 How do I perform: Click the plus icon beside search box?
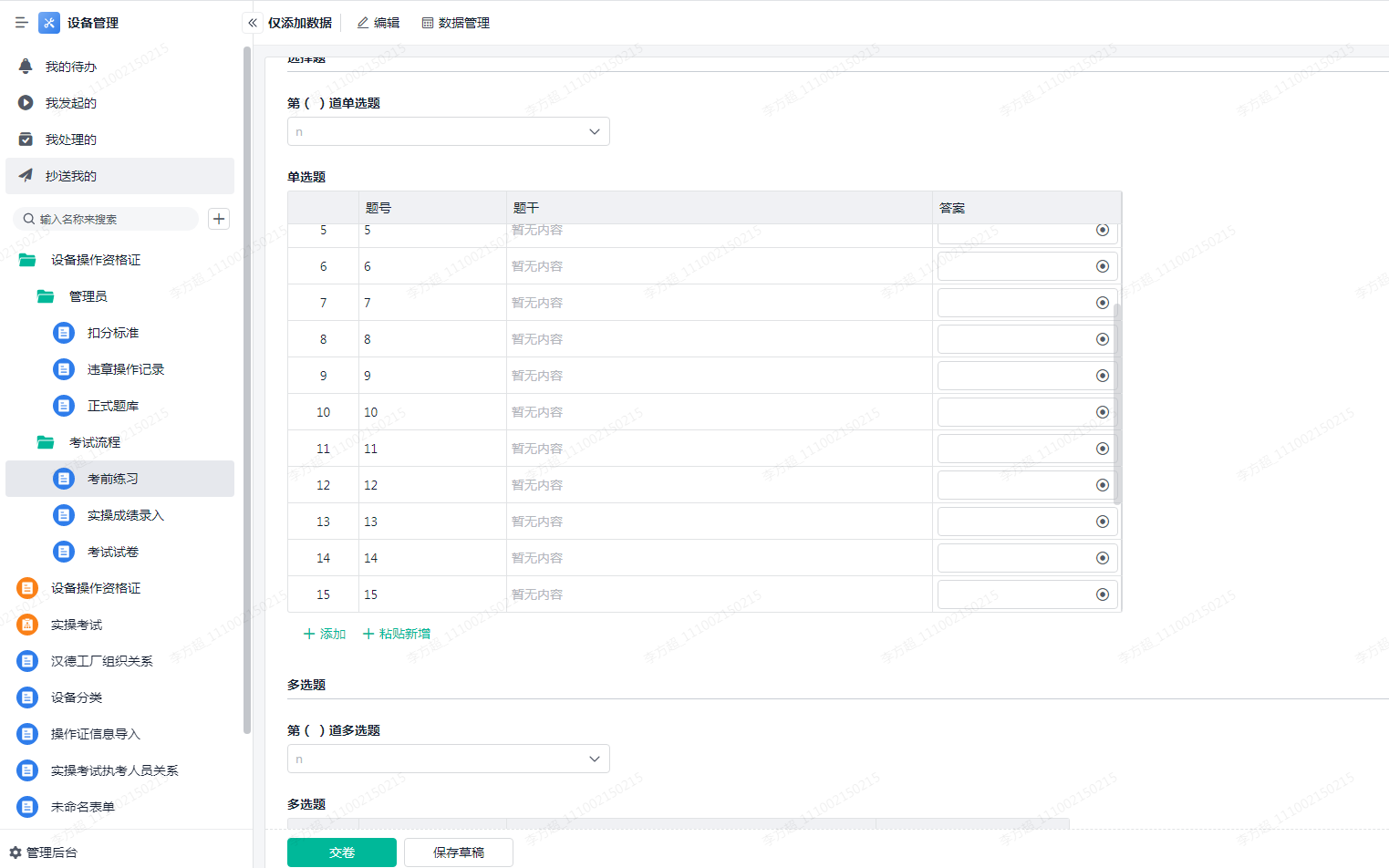pyautogui.click(x=219, y=219)
